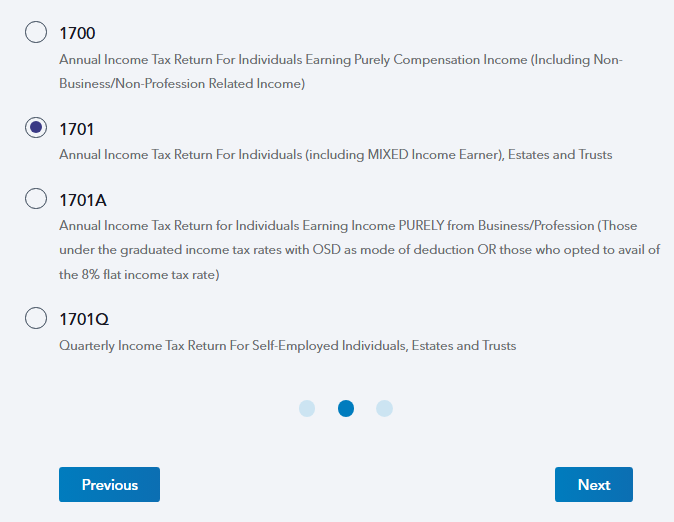Pick the 1701Q radio button circle
This screenshot has height=522, width=674.
[x=36, y=318]
